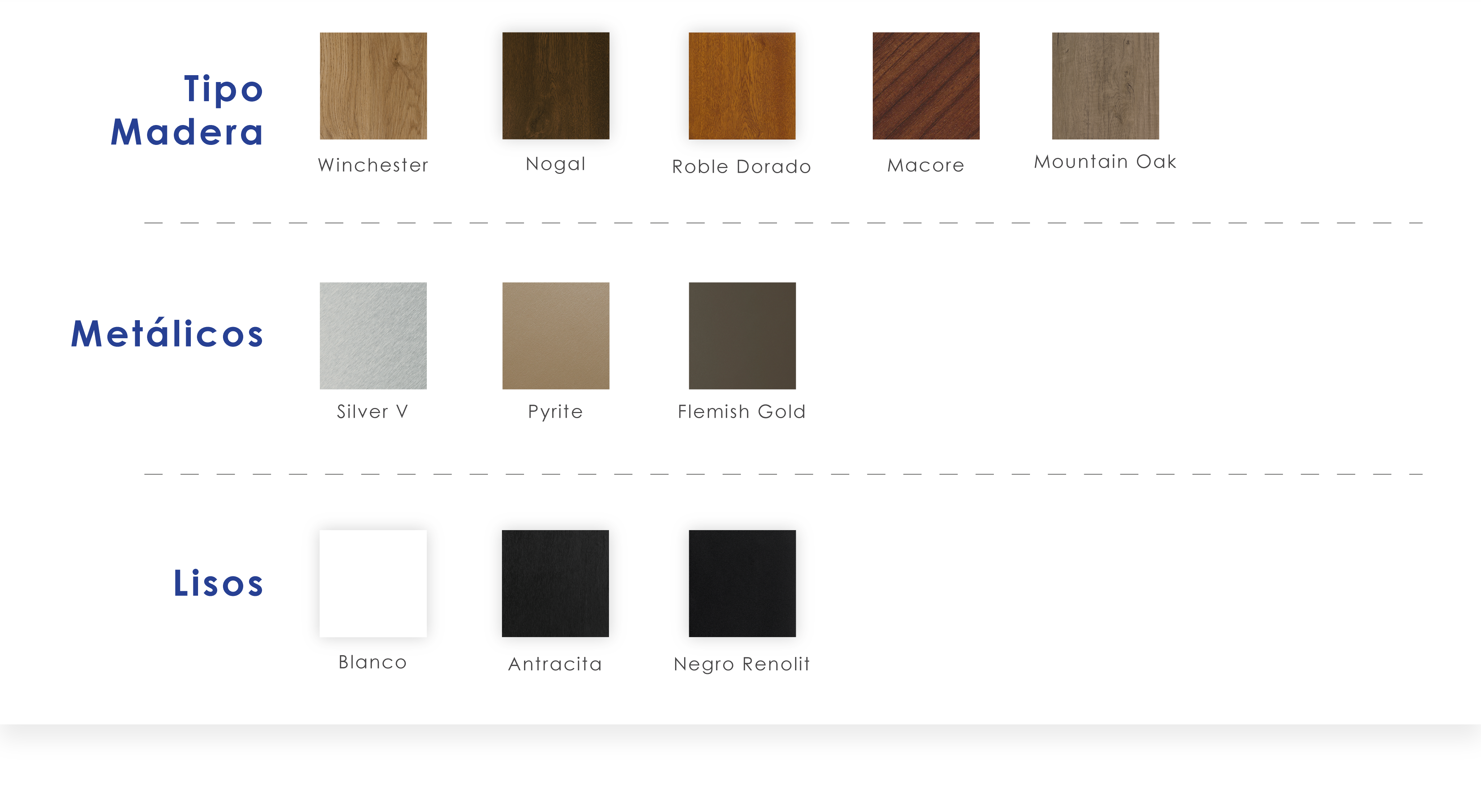Click the Antracita text label
1481x812 pixels.
555,664
